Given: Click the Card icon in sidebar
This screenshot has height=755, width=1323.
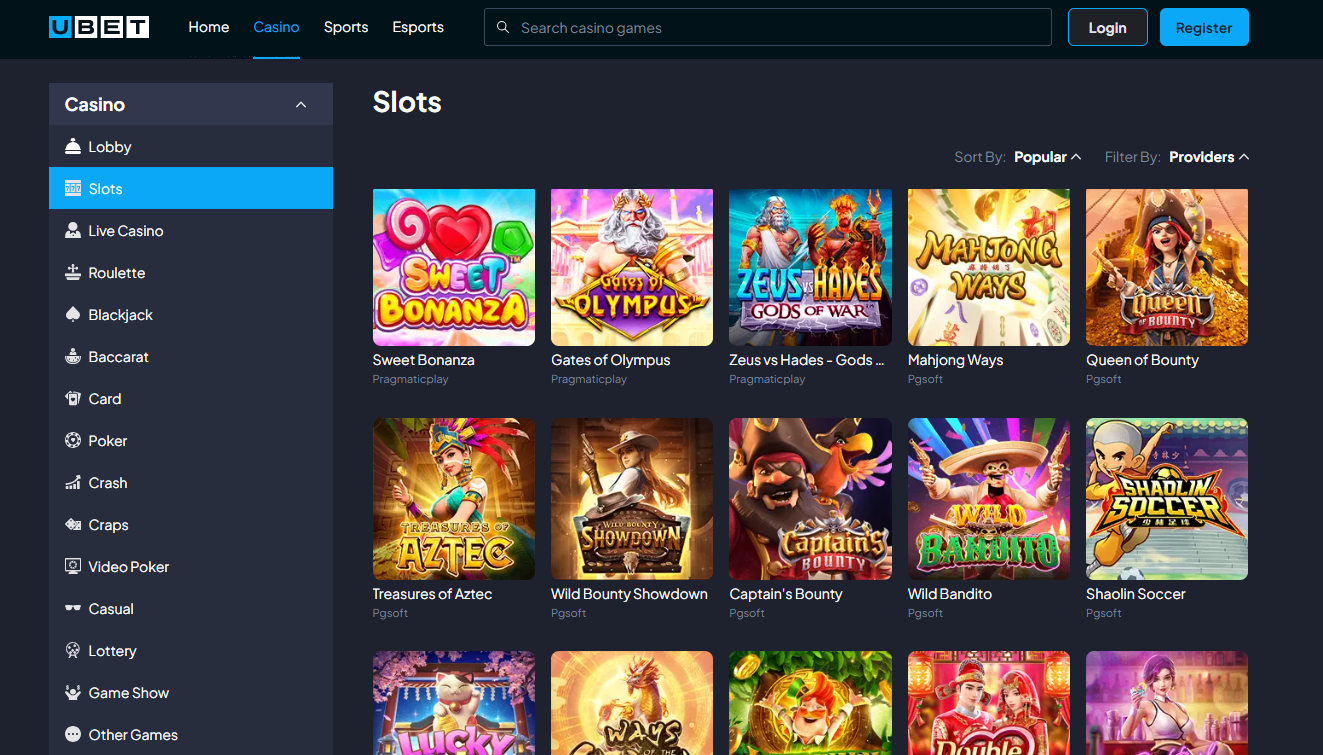Looking at the screenshot, I should 73,399.
